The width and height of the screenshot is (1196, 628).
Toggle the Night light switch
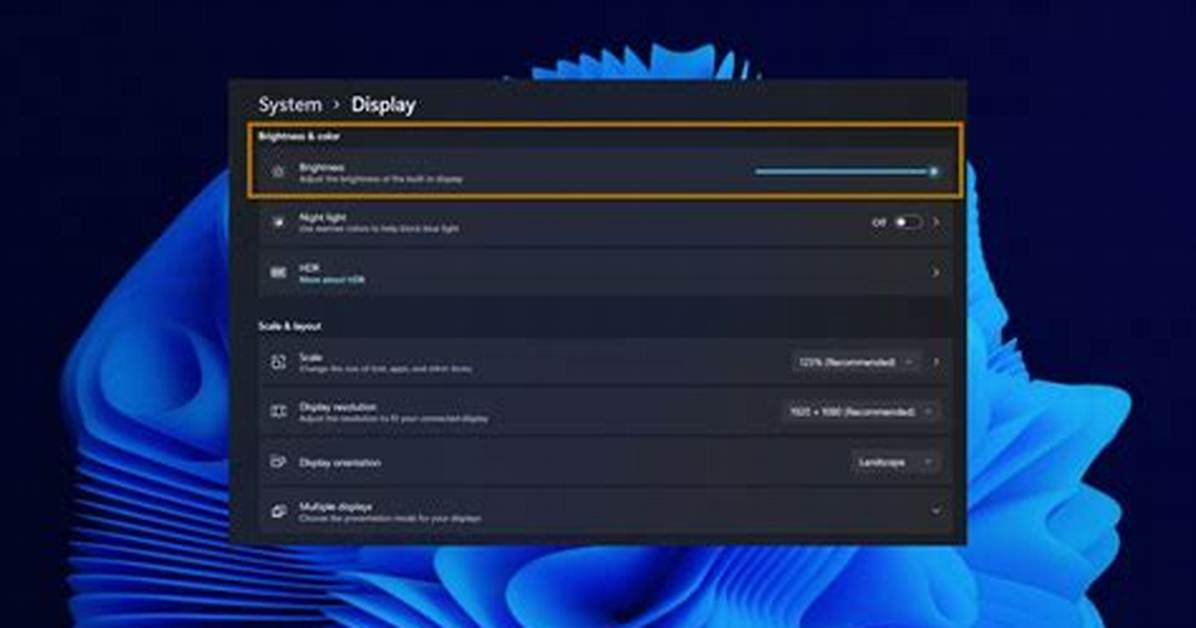pyautogui.click(x=908, y=222)
